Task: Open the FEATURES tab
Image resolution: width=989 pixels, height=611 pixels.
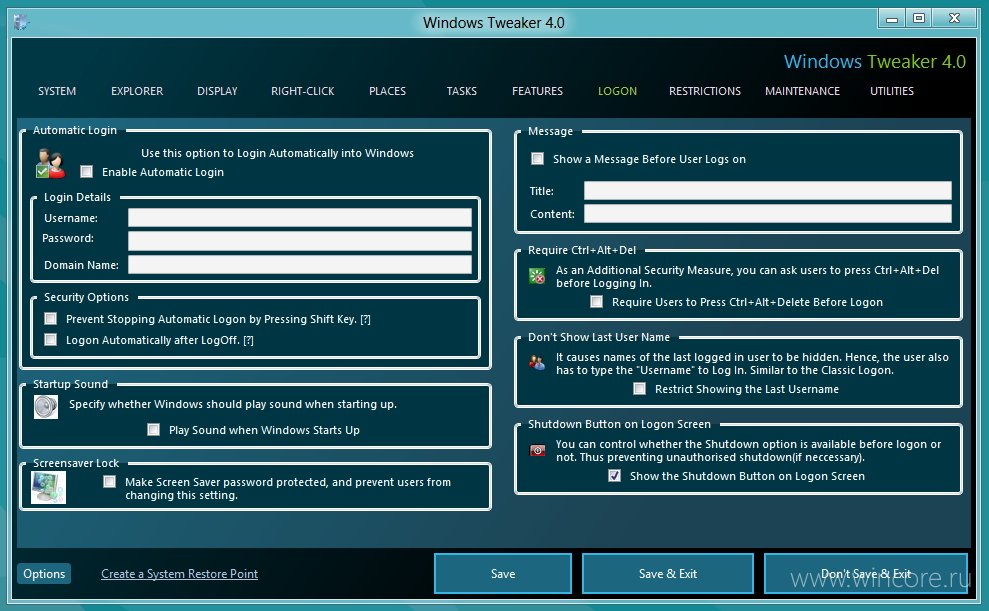Action: click(537, 91)
